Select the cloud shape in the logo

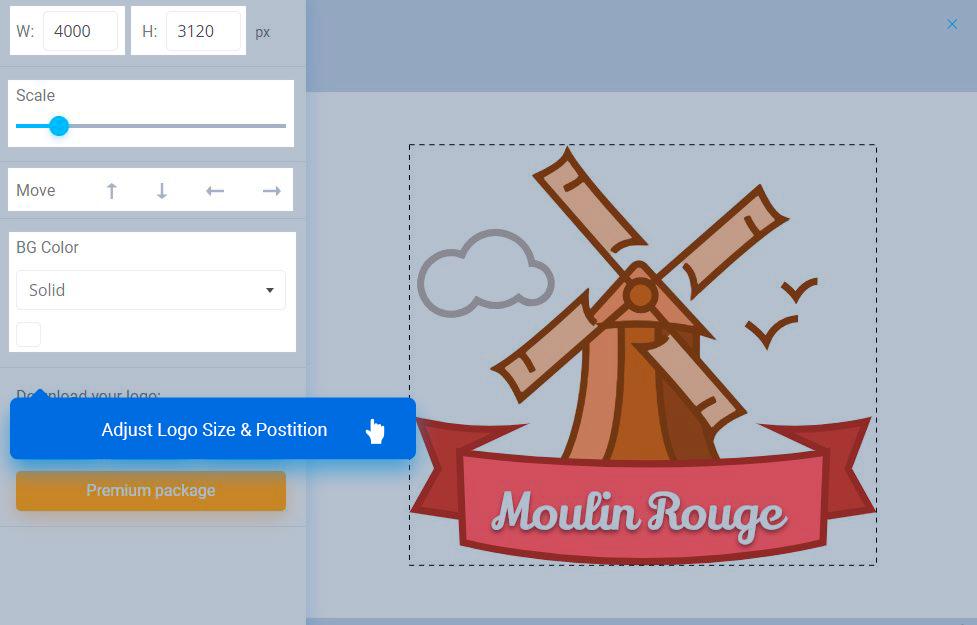(x=485, y=273)
